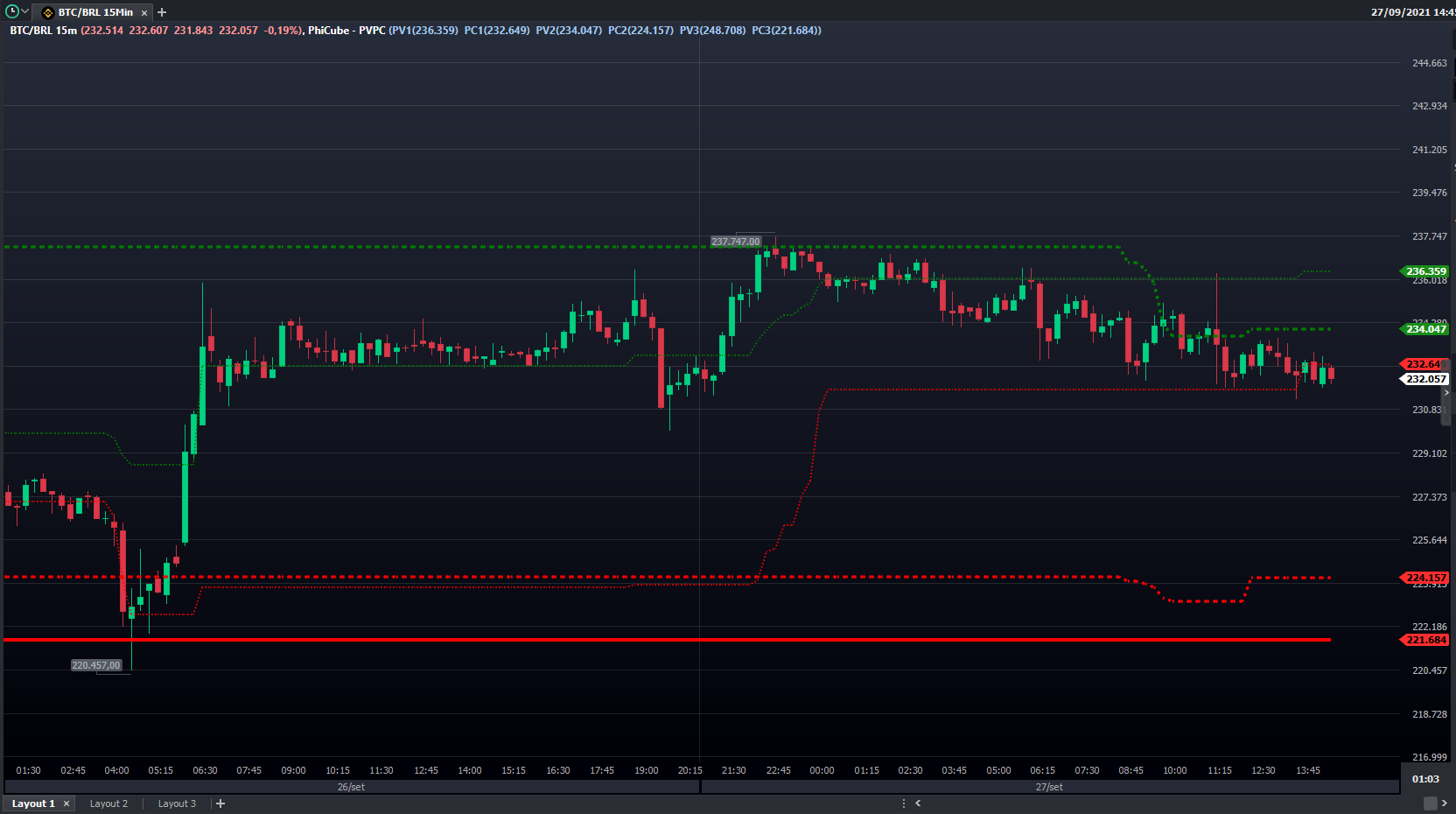The height and width of the screenshot is (814, 1456).
Task: Expand the dropdown arrow beside the clock icon
Action: pyautogui.click(x=25, y=12)
